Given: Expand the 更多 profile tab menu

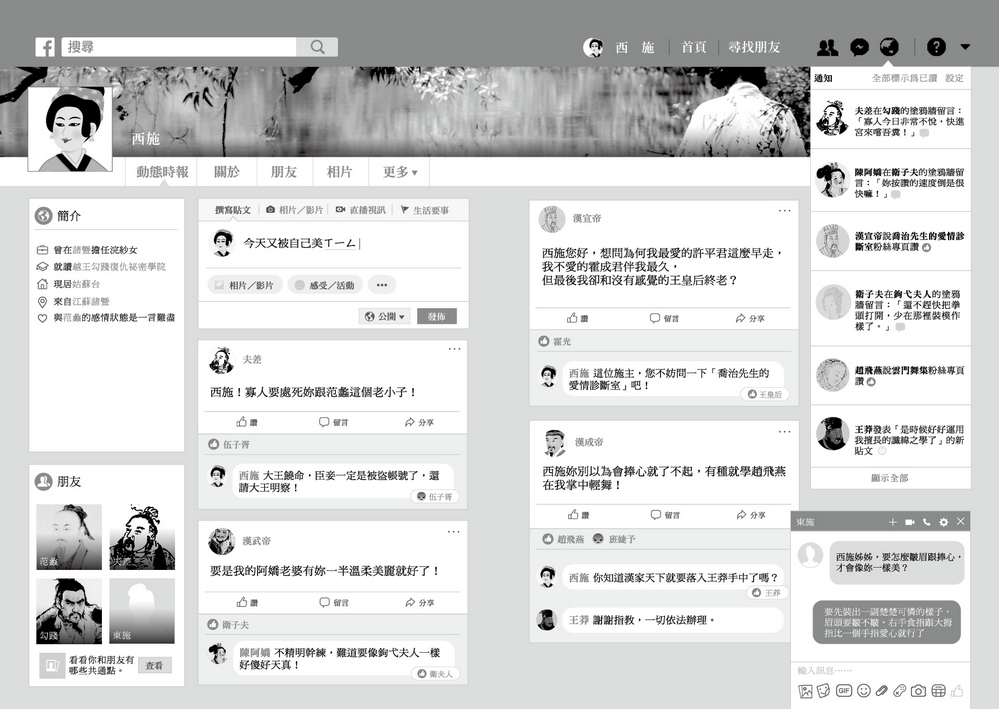Looking at the screenshot, I should point(399,172).
